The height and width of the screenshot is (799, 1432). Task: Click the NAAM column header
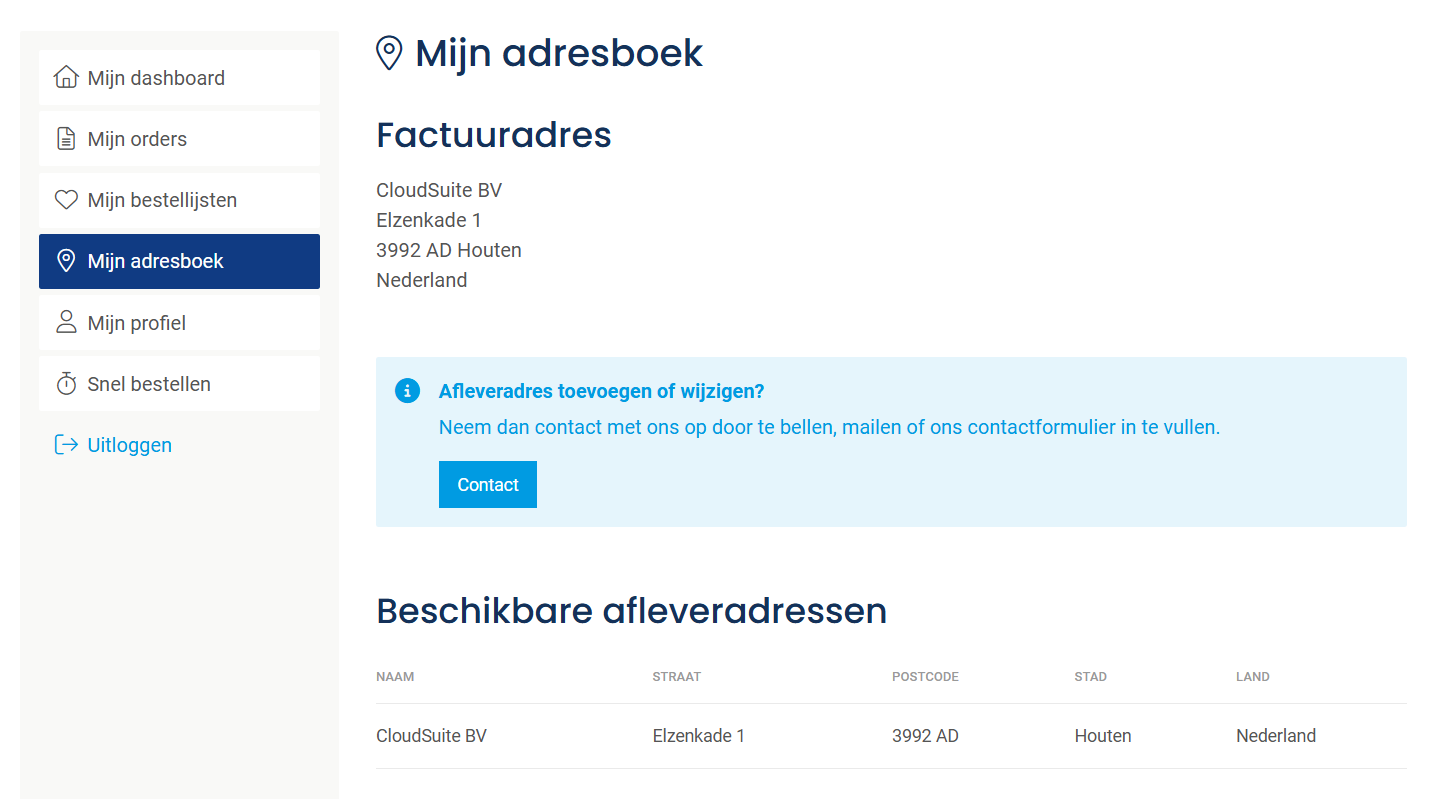click(x=395, y=677)
